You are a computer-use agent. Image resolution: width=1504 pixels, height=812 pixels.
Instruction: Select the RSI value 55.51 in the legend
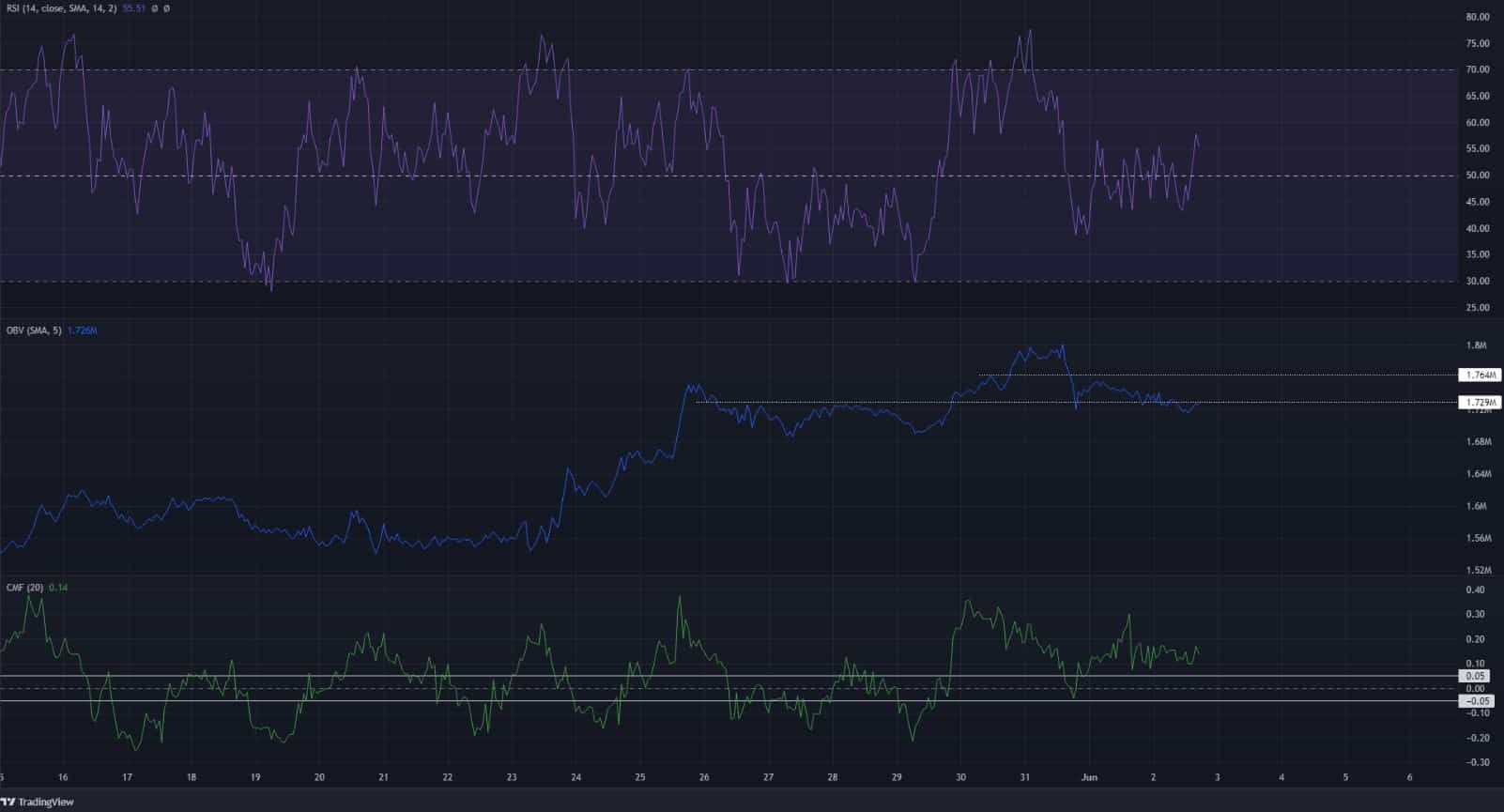(135, 8)
